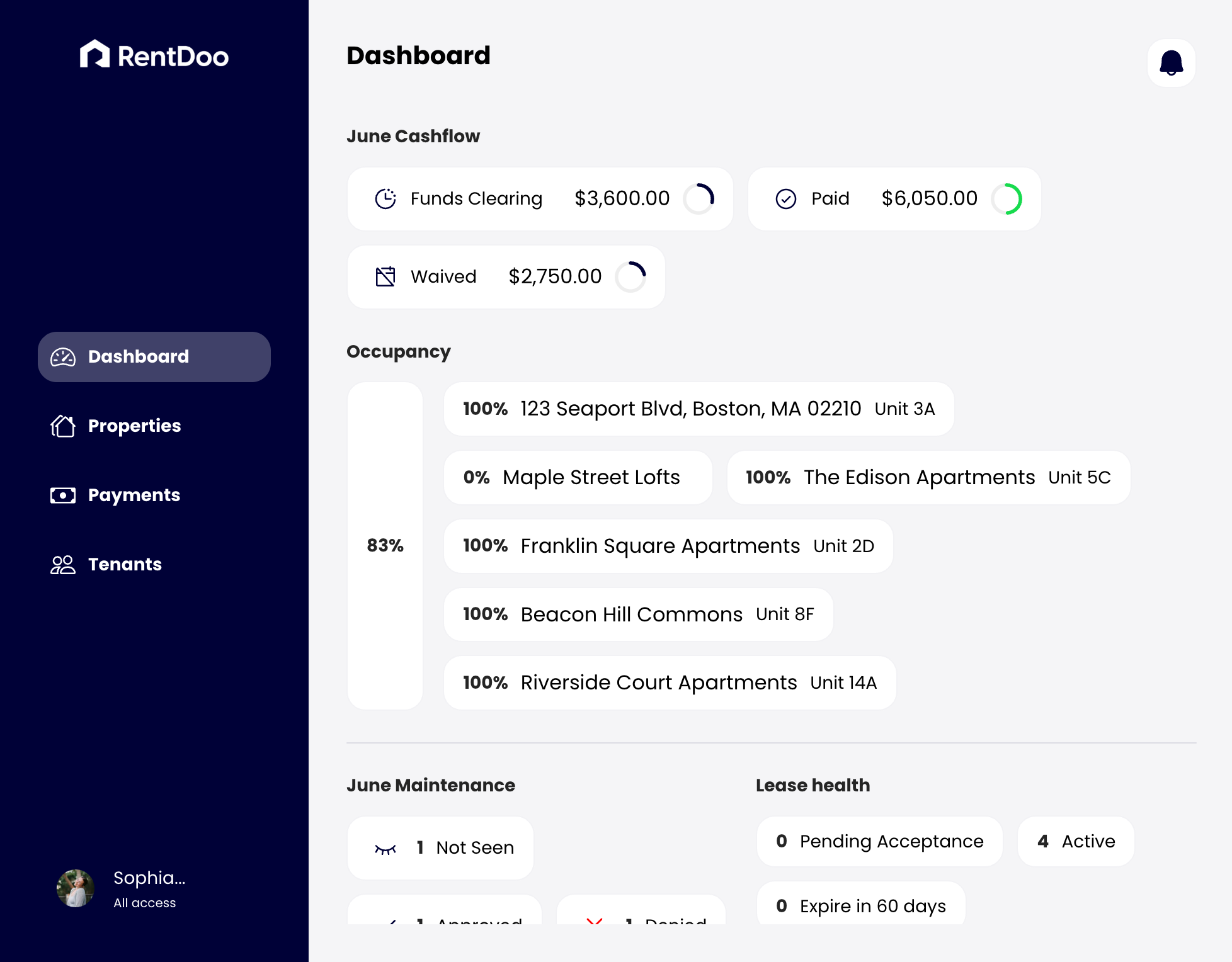Viewport: 1232px width, 962px height.
Task: Open the notifications bell
Action: click(1171, 63)
